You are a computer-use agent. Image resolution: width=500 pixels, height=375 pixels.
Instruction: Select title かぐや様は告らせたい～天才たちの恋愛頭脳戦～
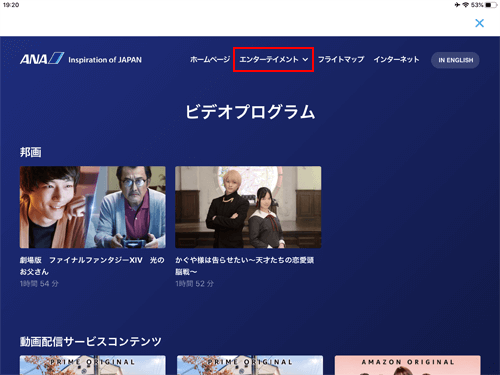(245, 266)
